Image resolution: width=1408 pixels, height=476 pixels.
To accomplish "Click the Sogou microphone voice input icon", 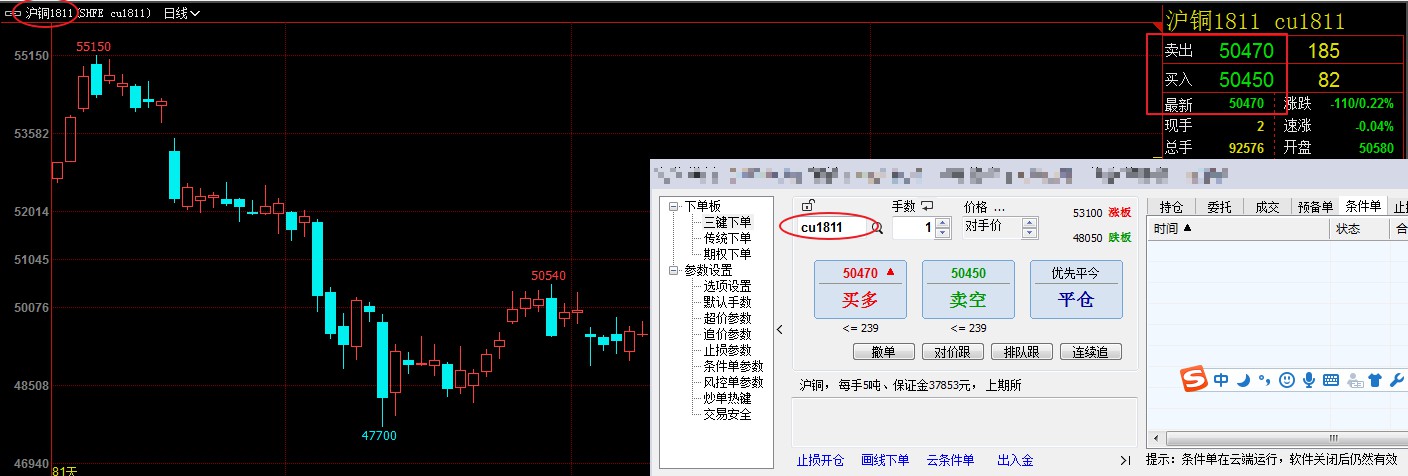I will [x=1309, y=380].
